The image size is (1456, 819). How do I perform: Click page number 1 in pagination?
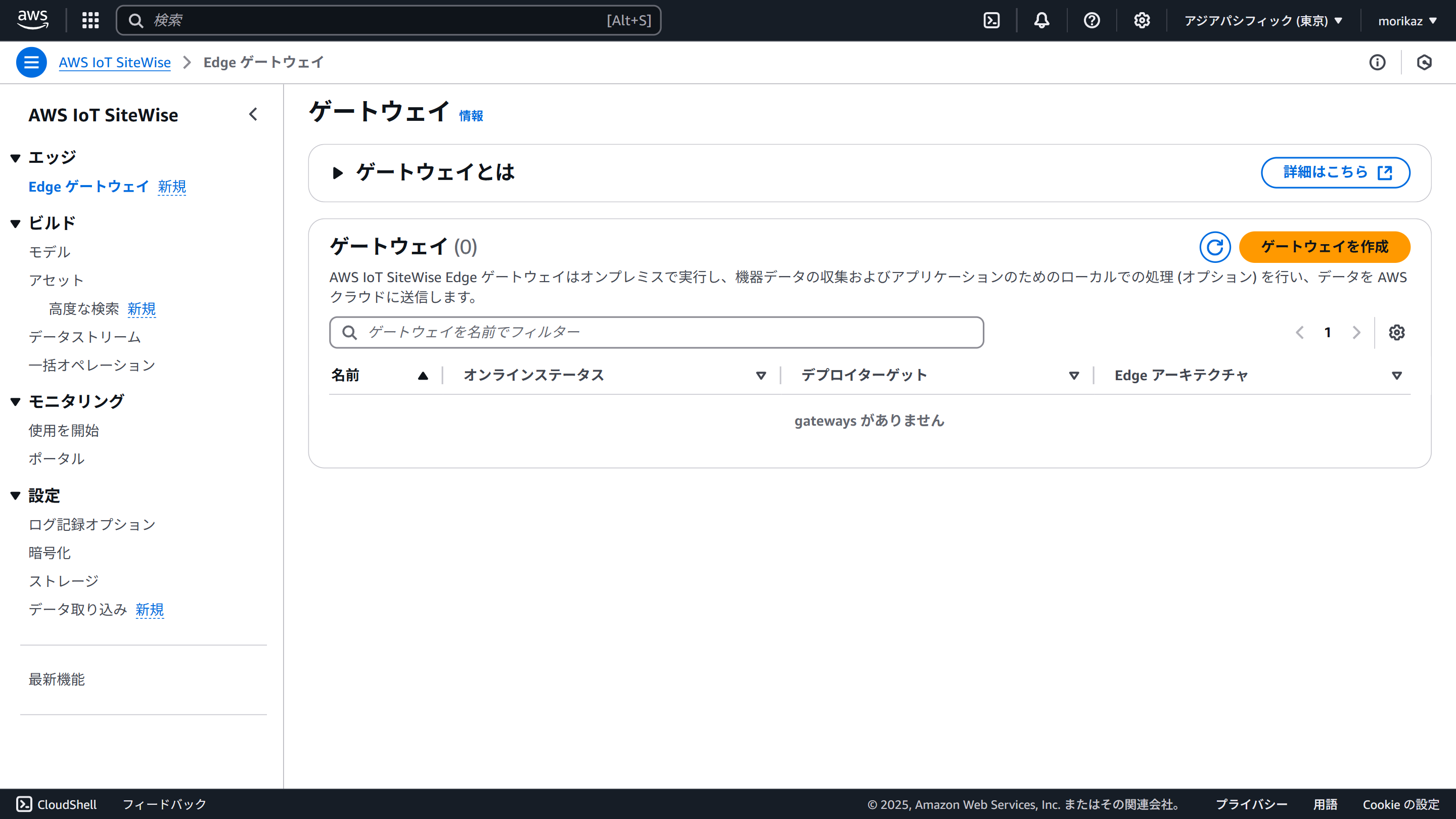click(x=1328, y=332)
